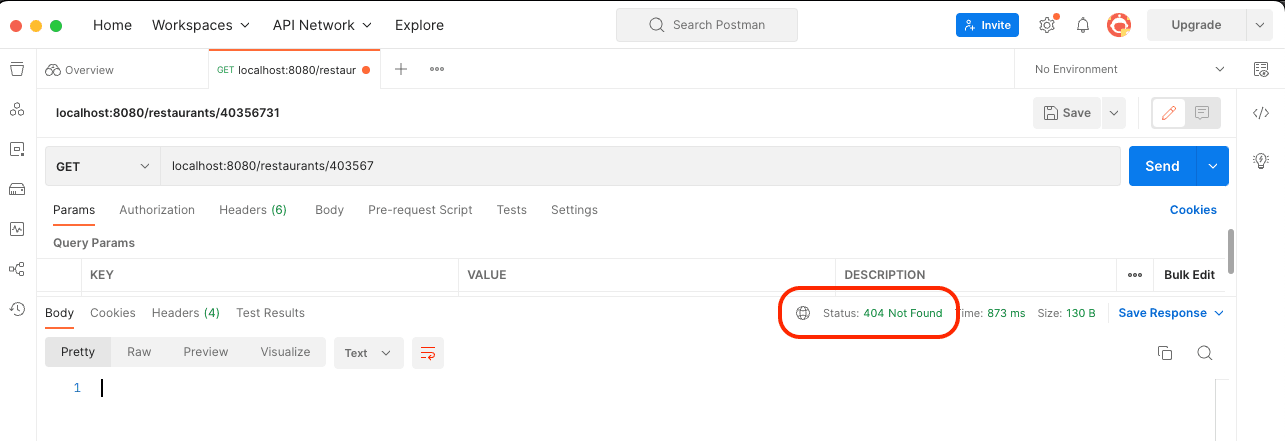Open the code snippet panel icon
1285x441 pixels.
pos(1261,113)
